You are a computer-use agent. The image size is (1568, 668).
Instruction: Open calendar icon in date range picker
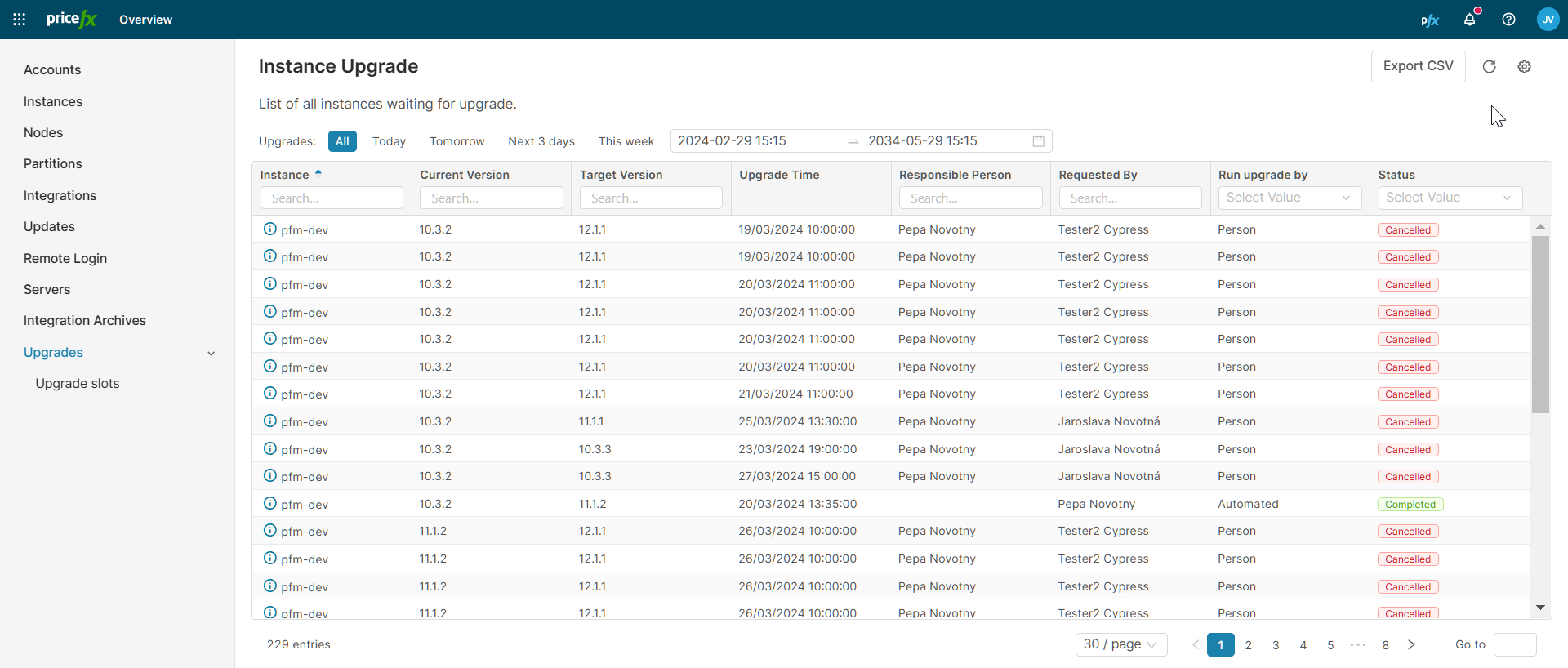(x=1038, y=141)
